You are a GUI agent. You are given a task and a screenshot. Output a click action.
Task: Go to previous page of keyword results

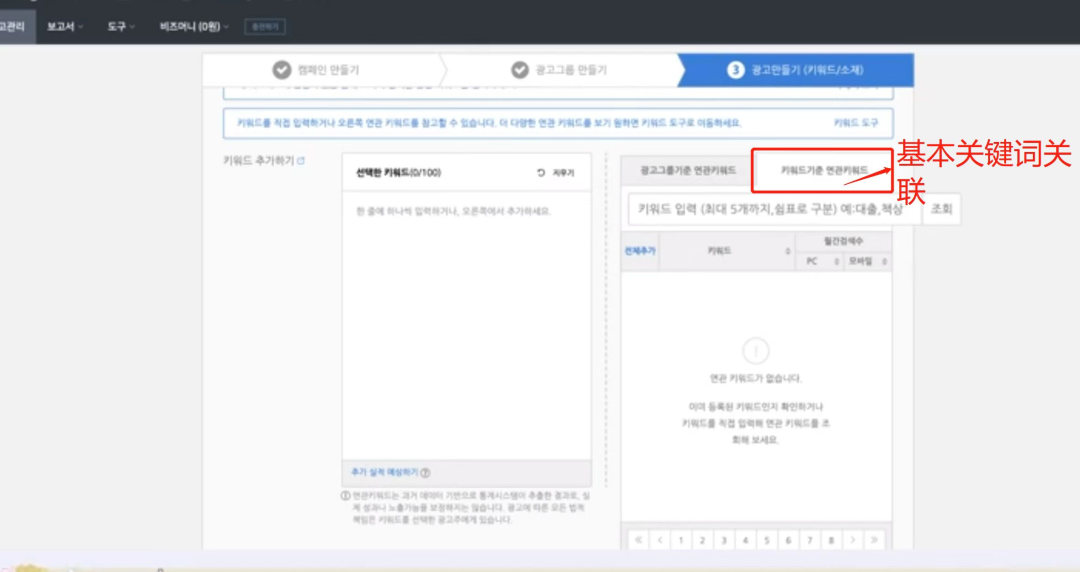pyautogui.click(x=660, y=540)
